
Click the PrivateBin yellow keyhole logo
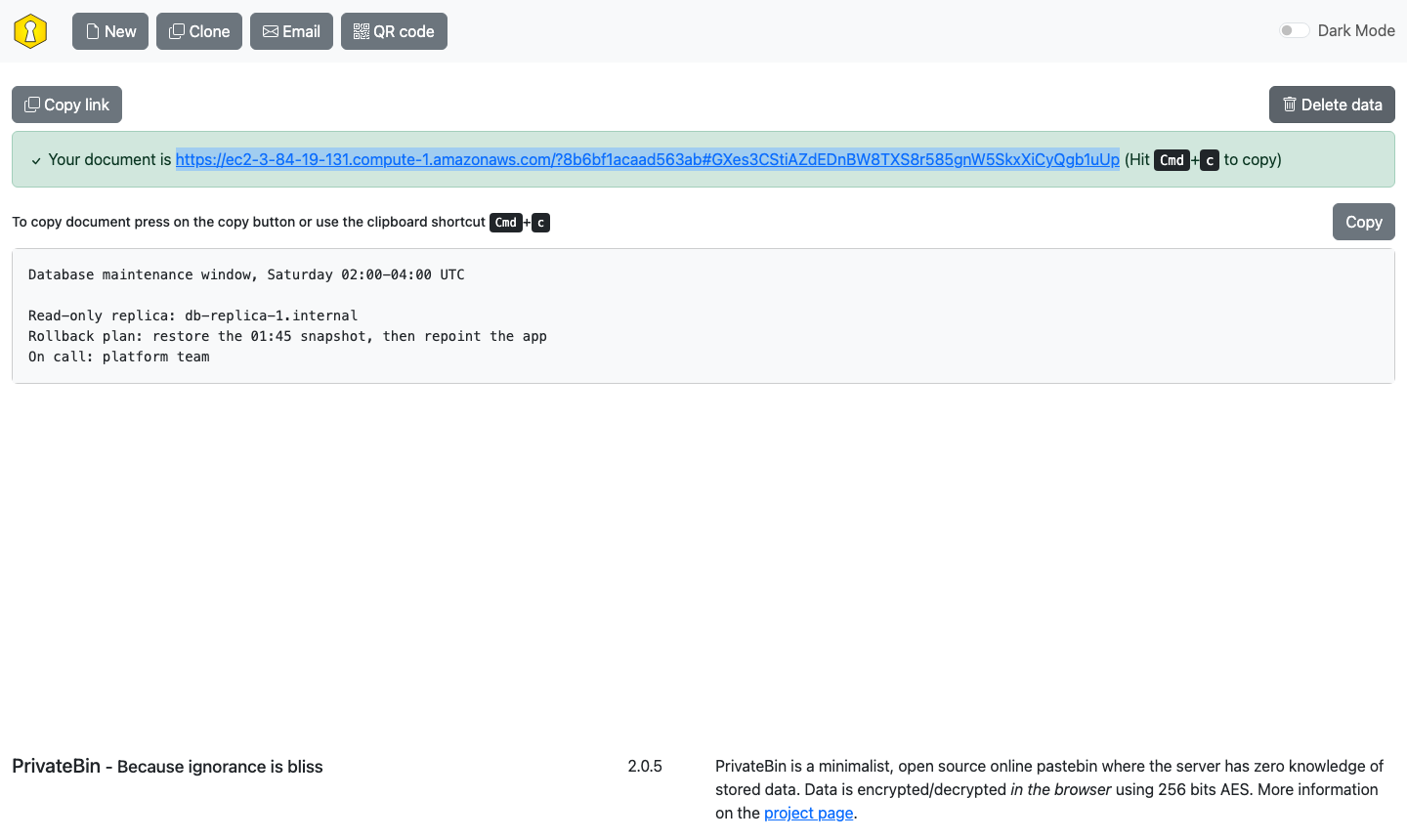(30, 31)
